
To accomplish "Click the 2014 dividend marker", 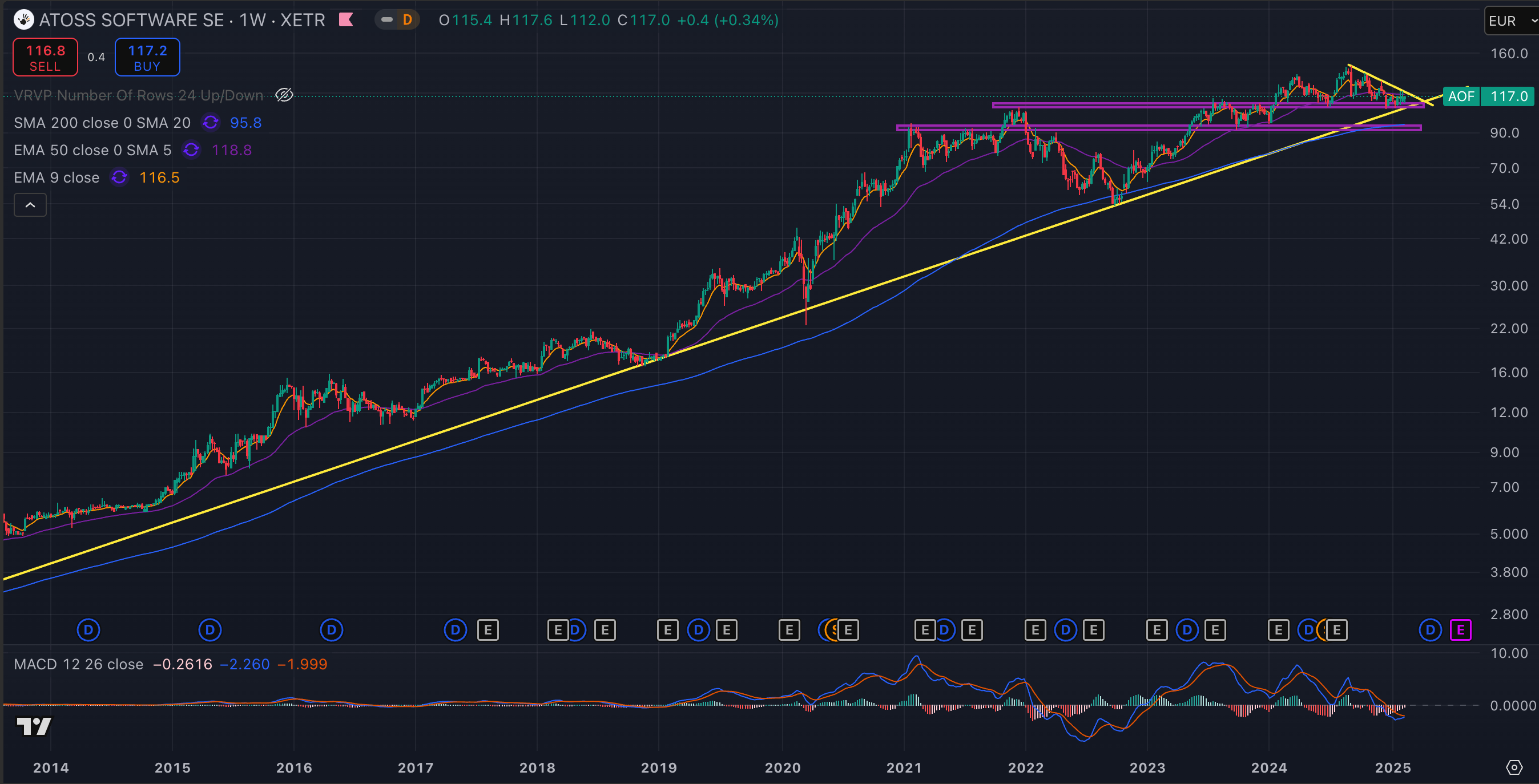I will 88,630.
